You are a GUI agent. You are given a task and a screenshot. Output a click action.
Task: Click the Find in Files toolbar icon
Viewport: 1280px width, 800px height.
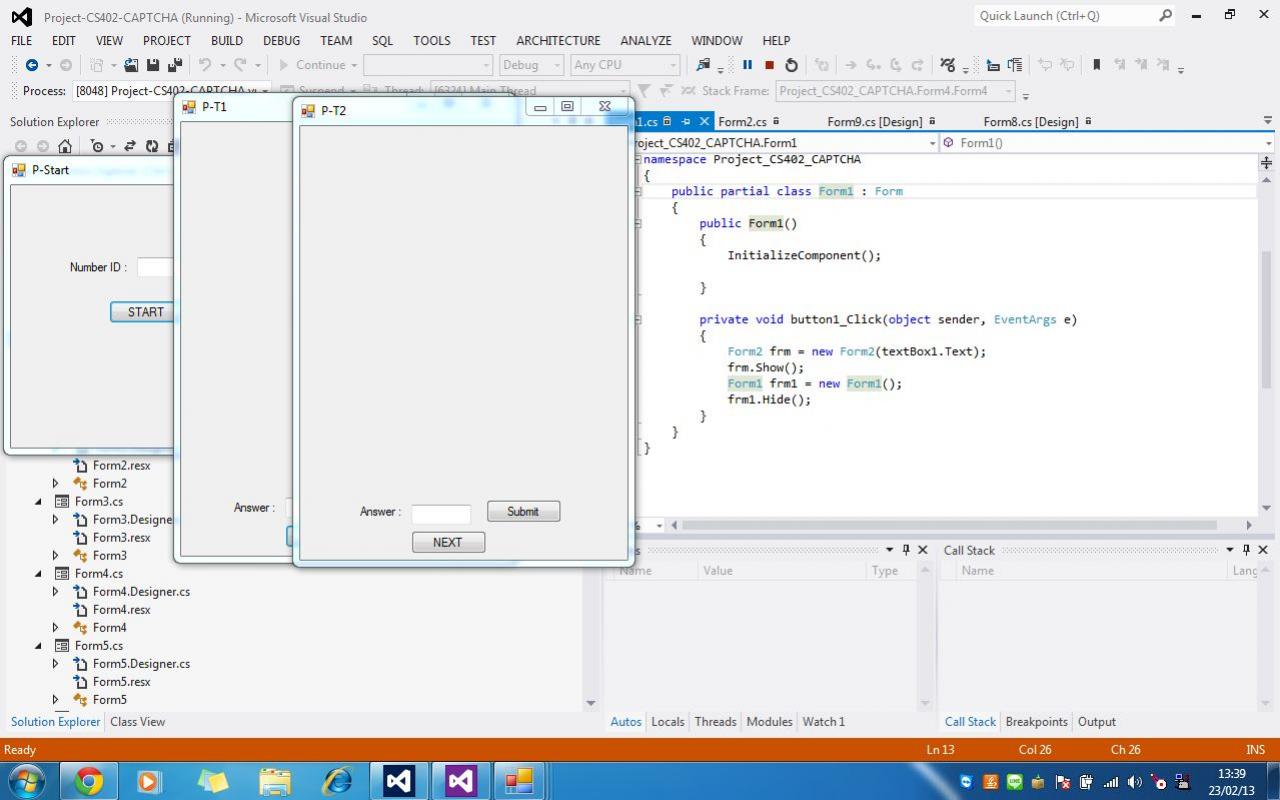pyautogui.click(x=704, y=65)
